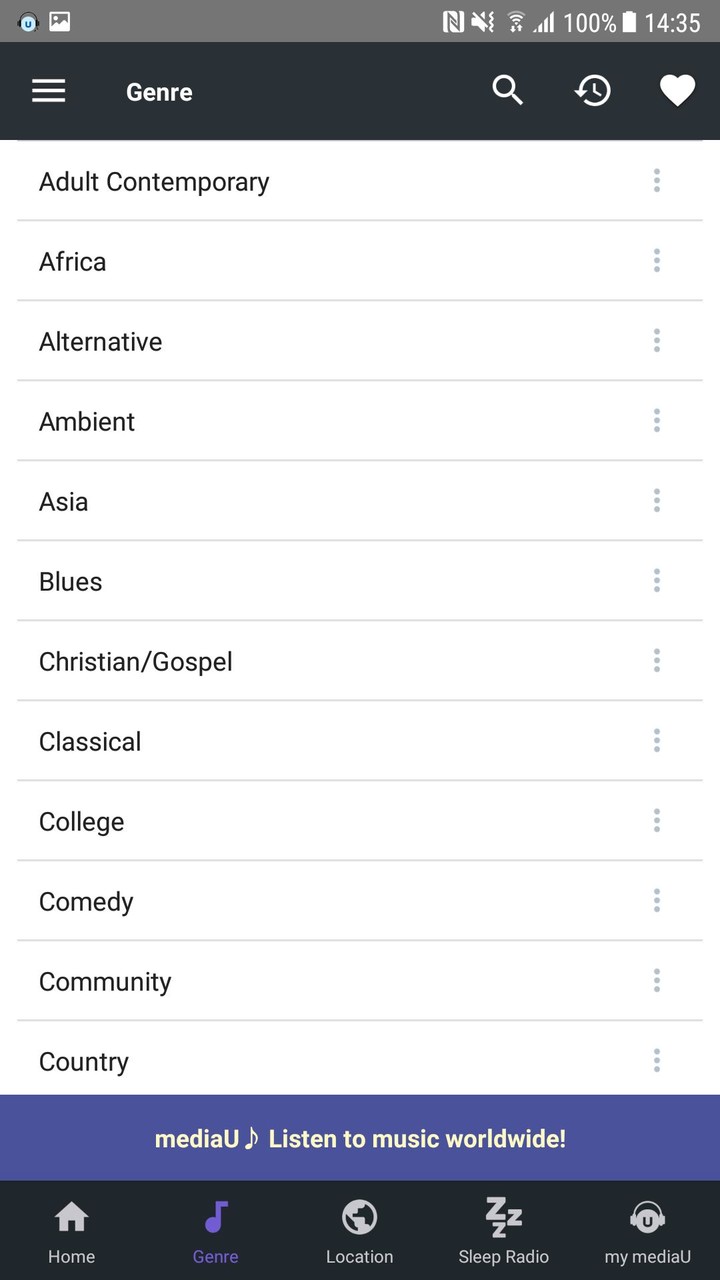720x1280 pixels.
Task: Tap the search magnifier icon
Action: 507,91
